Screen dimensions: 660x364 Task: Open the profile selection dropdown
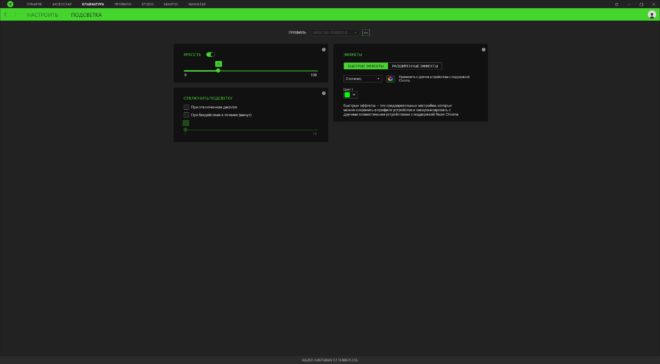point(335,32)
